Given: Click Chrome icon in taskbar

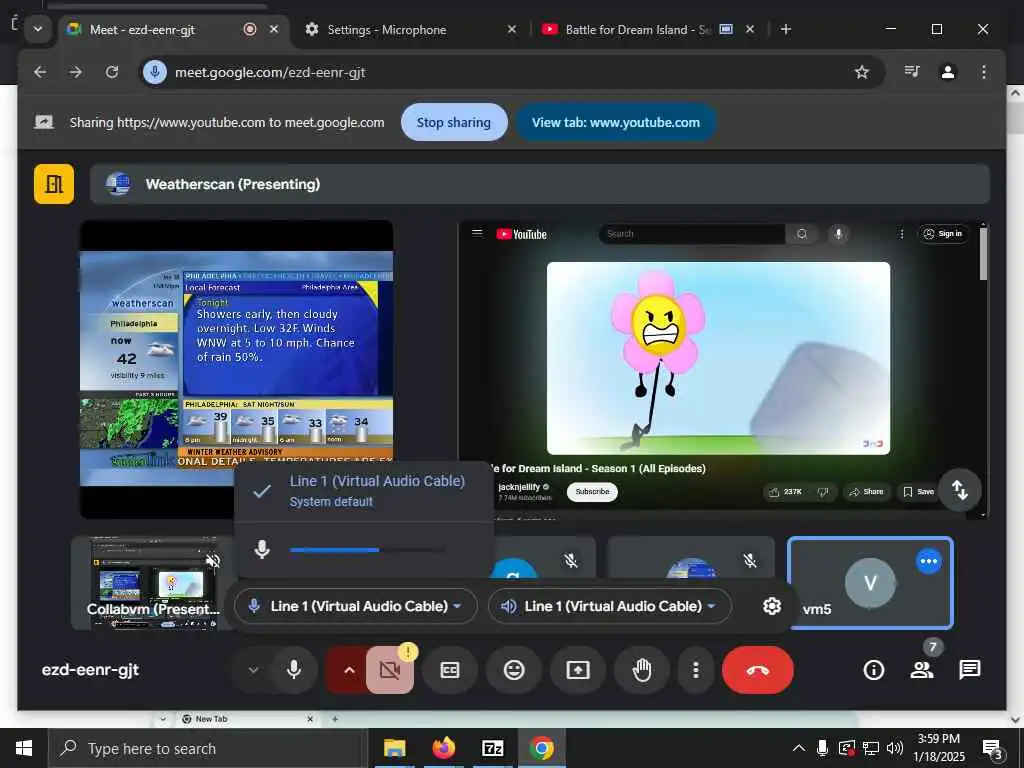Looking at the screenshot, I should [541, 748].
